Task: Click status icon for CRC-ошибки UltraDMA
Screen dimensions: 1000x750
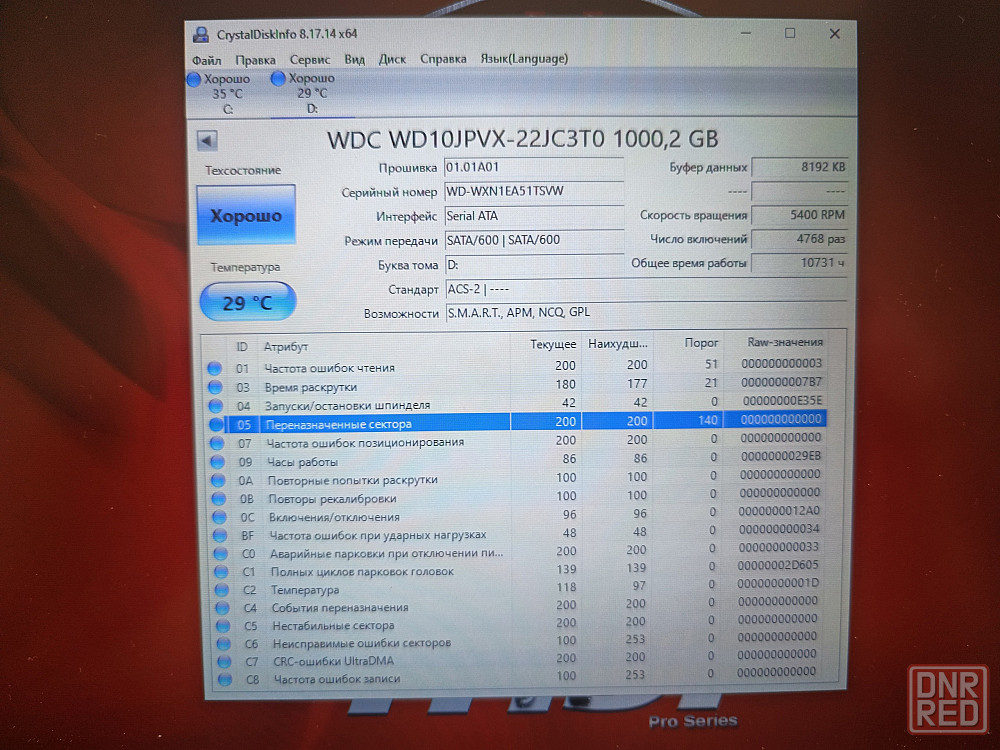Action: point(224,661)
